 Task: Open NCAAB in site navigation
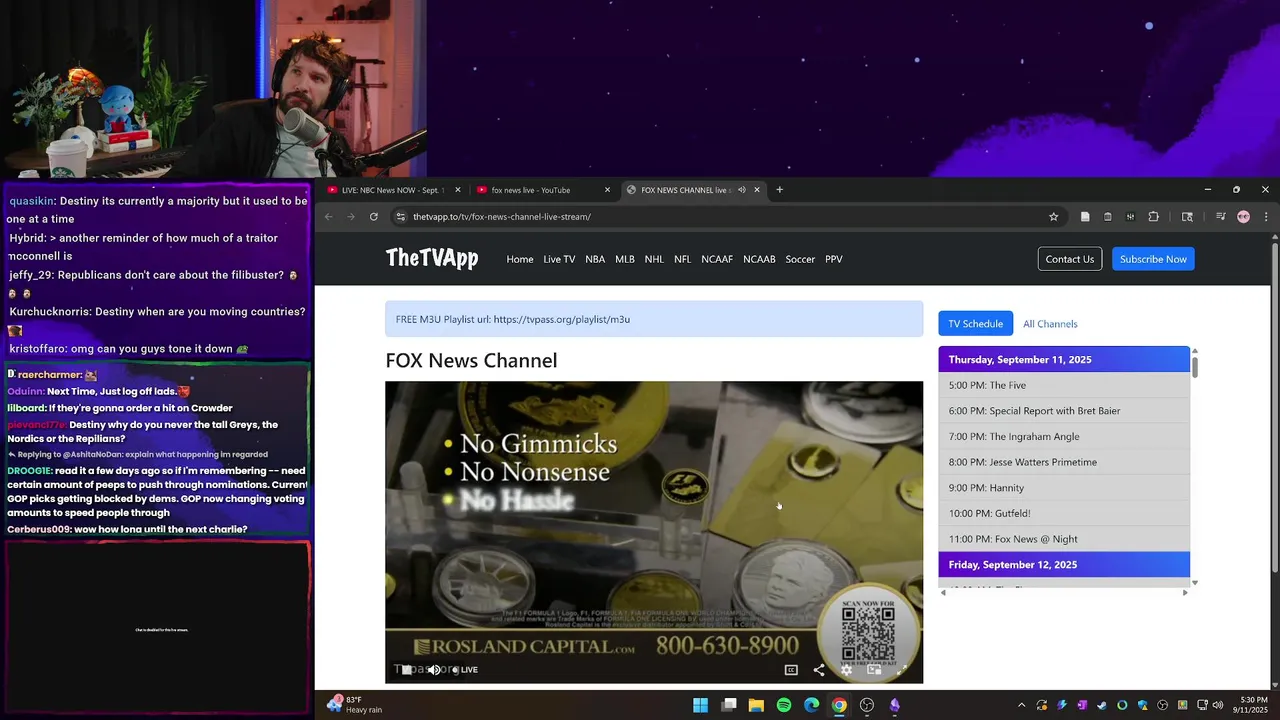click(x=759, y=259)
